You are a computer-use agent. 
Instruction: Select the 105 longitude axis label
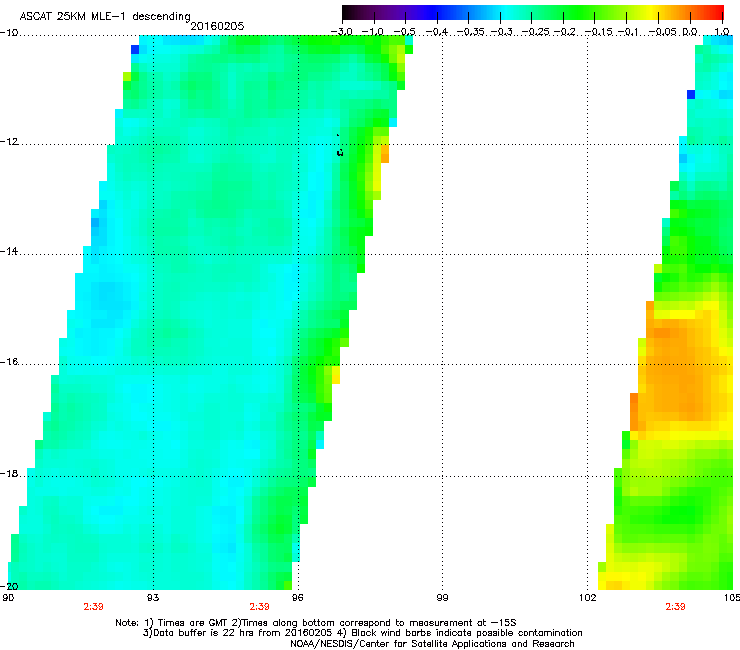tap(732, 598)
